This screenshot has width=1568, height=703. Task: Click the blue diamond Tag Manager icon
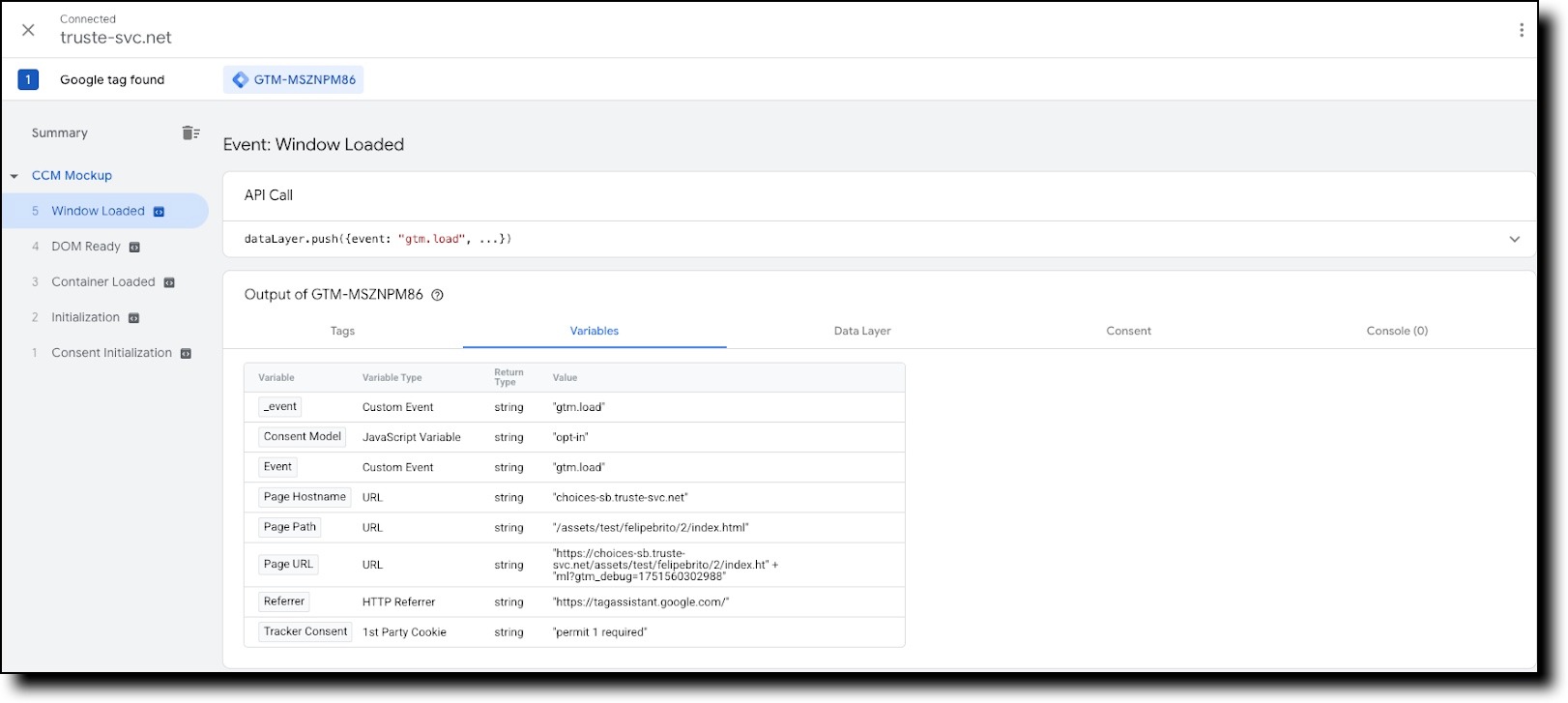(x=241, y=79)
